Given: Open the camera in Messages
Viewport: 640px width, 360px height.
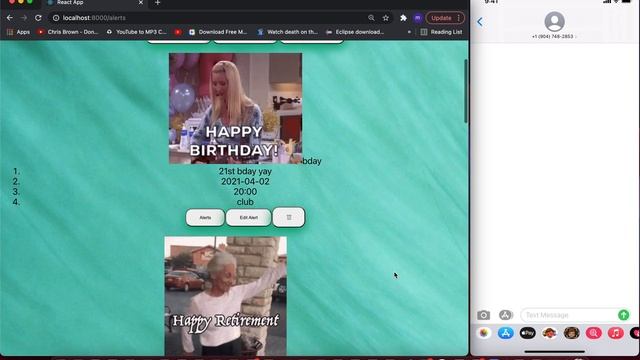Looking at the screenshot, I should click(484, 315).
